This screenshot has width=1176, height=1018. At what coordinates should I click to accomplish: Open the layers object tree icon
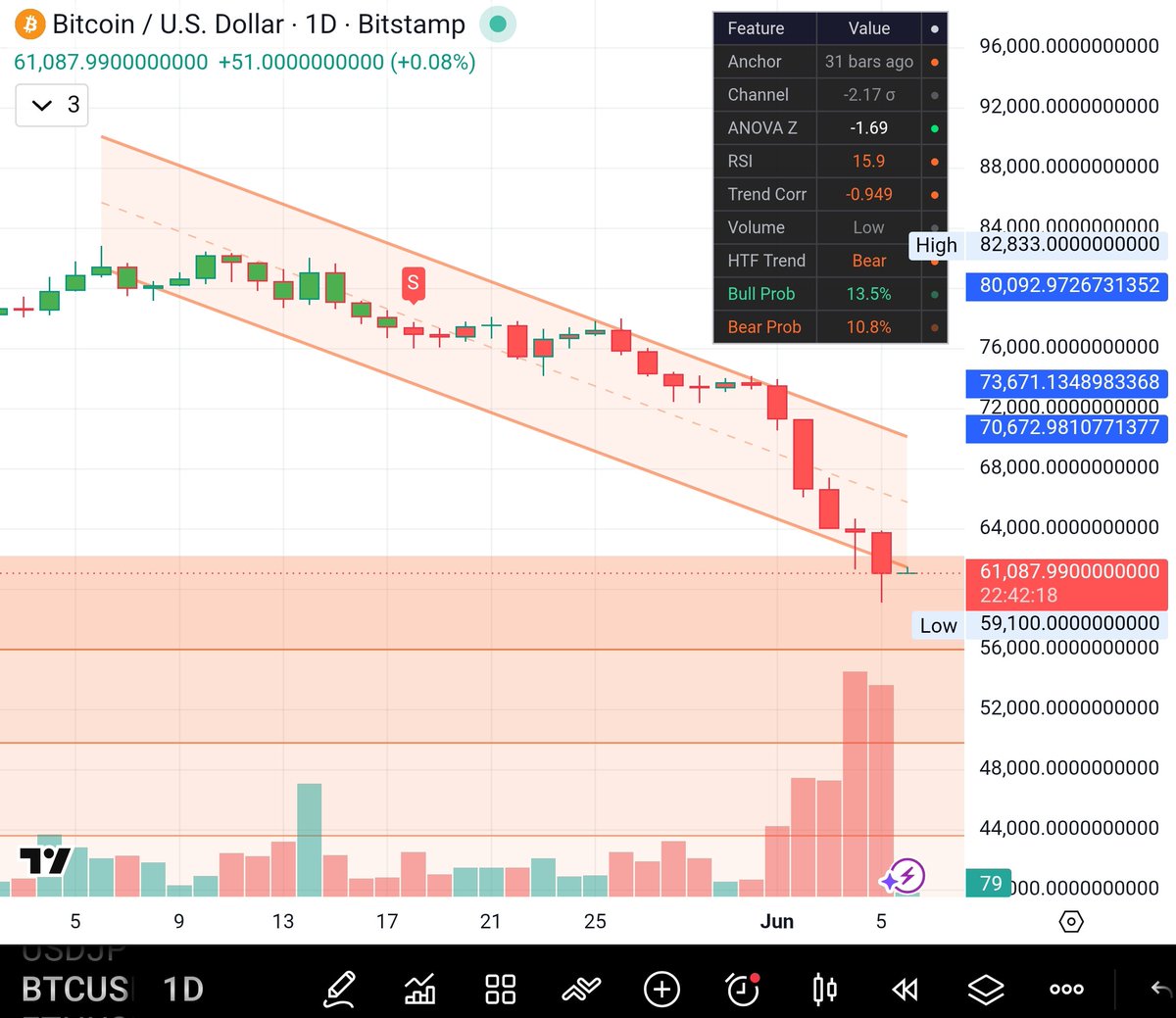click(986, 990)
